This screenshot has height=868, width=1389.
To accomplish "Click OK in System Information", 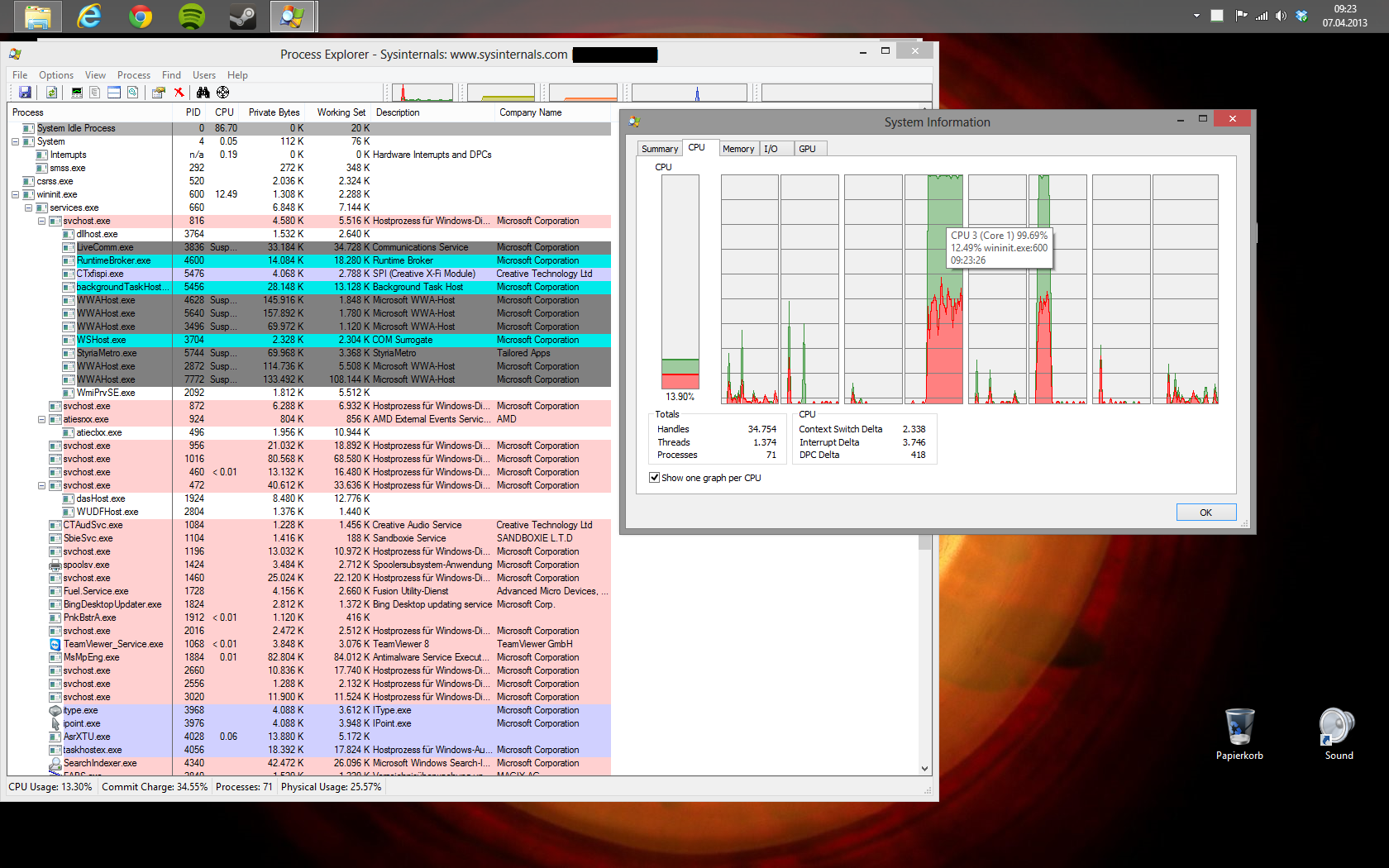I will 1206,513.
